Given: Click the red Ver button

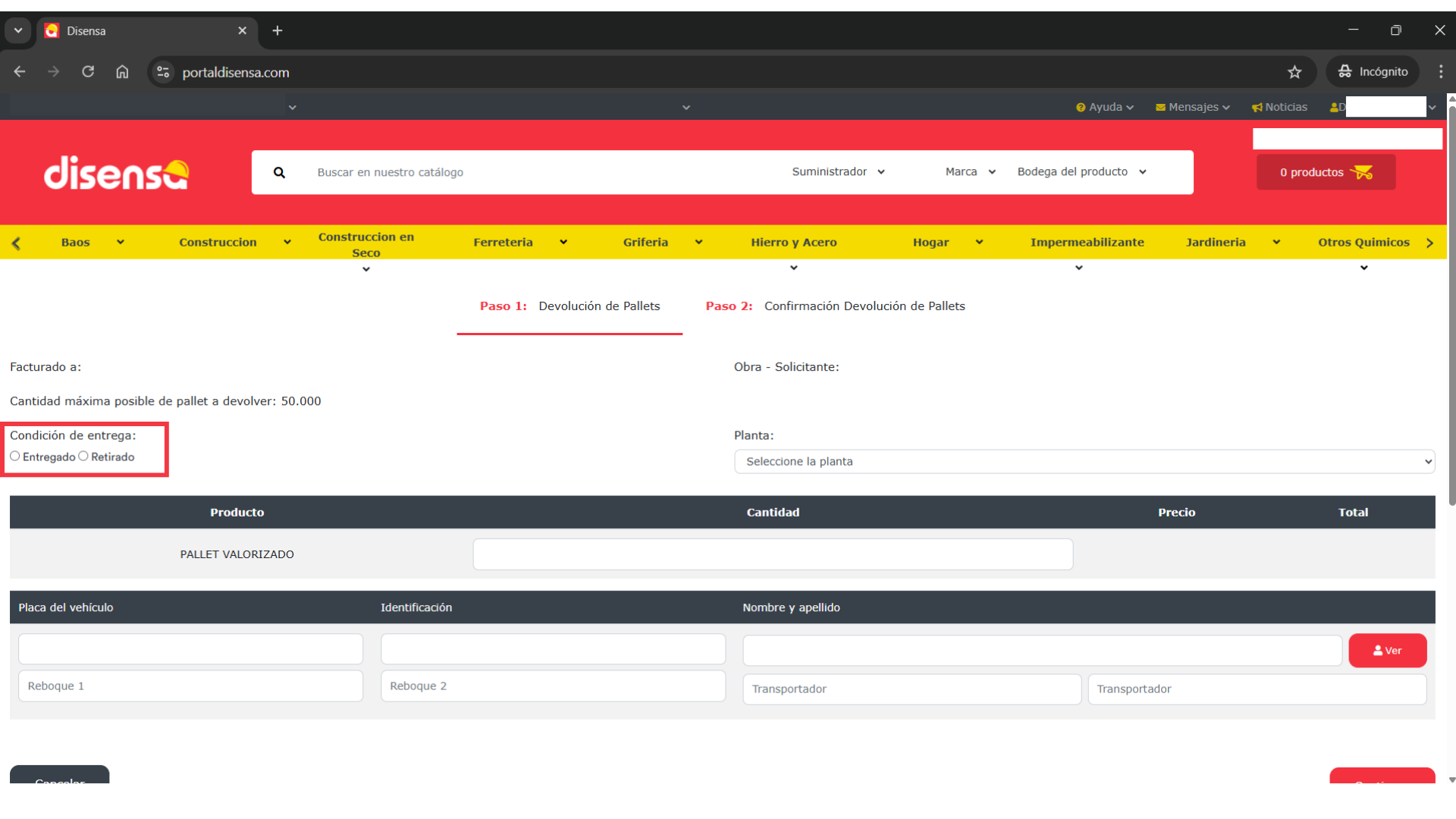Looking at the screenshot, I should tap(1387, 651).
